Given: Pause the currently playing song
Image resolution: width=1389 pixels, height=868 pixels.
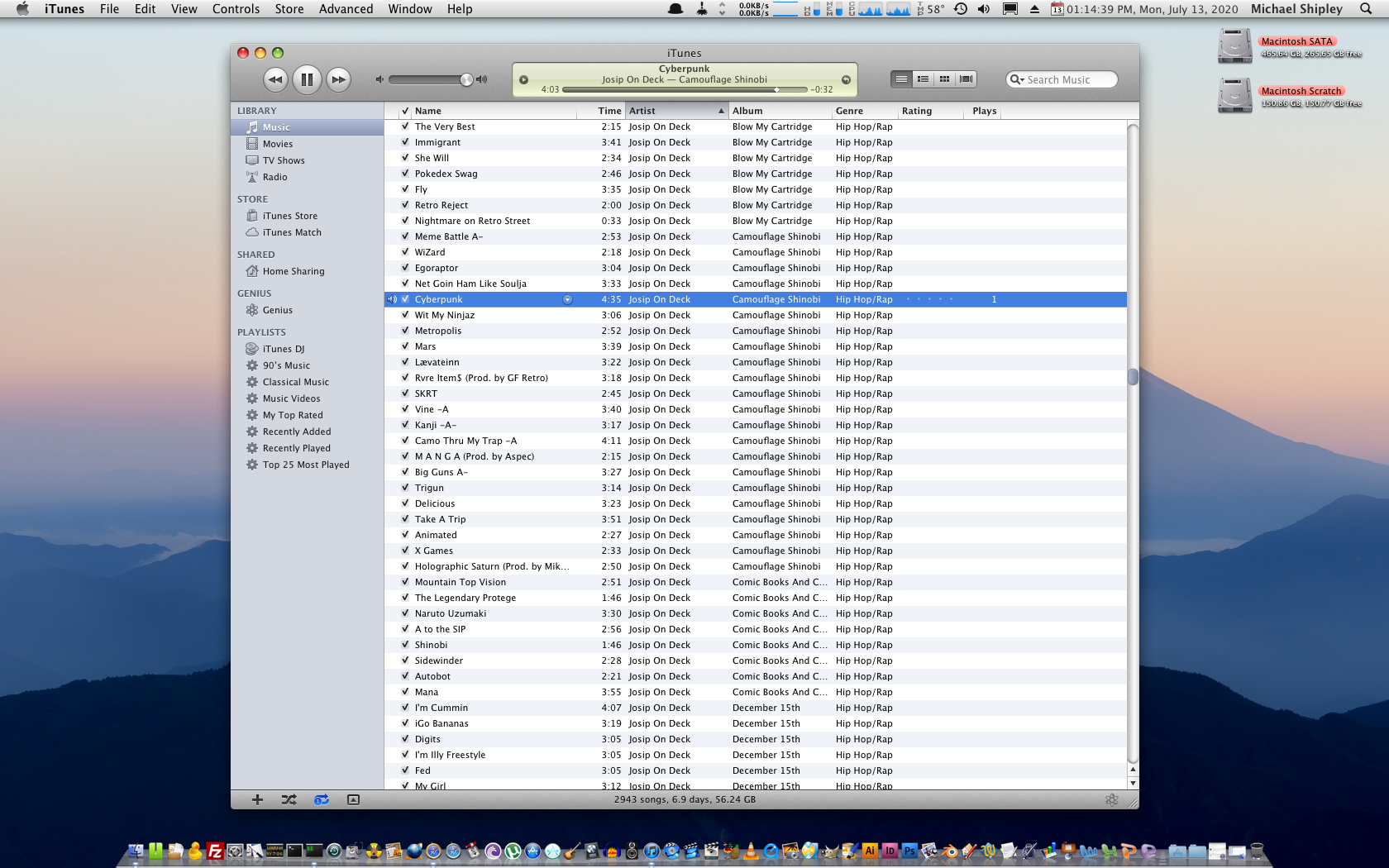Looking at the screenshot, I should pyautogui.click(x=307, y=79).
